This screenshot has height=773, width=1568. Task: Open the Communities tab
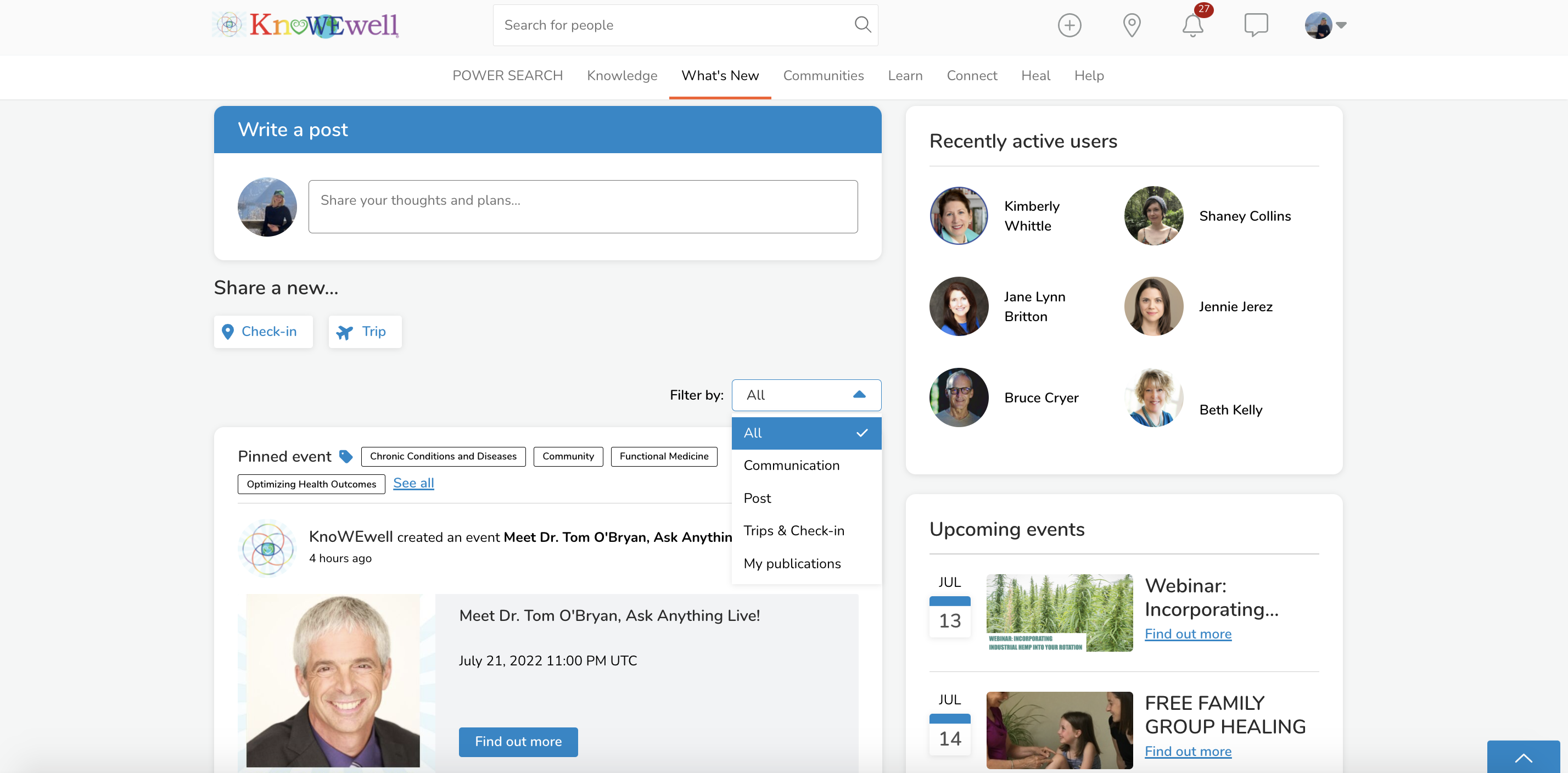[823, 75]
